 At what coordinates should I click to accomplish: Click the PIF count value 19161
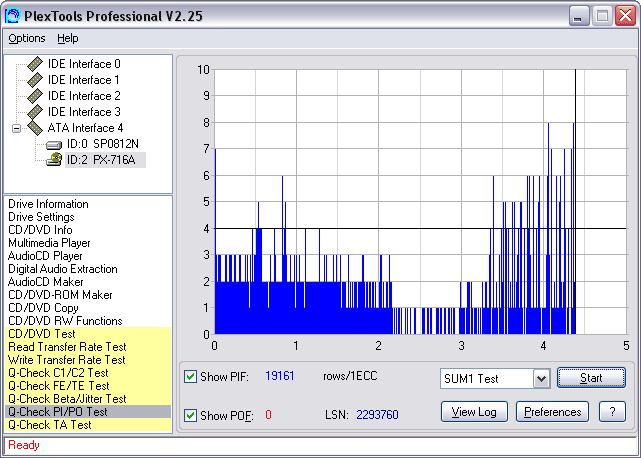click(x=280, y=376)
